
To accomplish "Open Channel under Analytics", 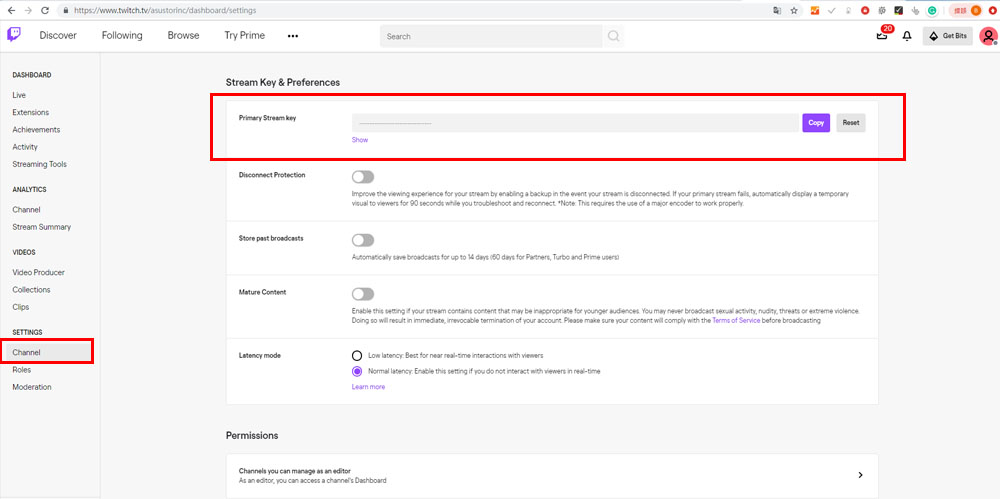I will [x=26, y=209].
